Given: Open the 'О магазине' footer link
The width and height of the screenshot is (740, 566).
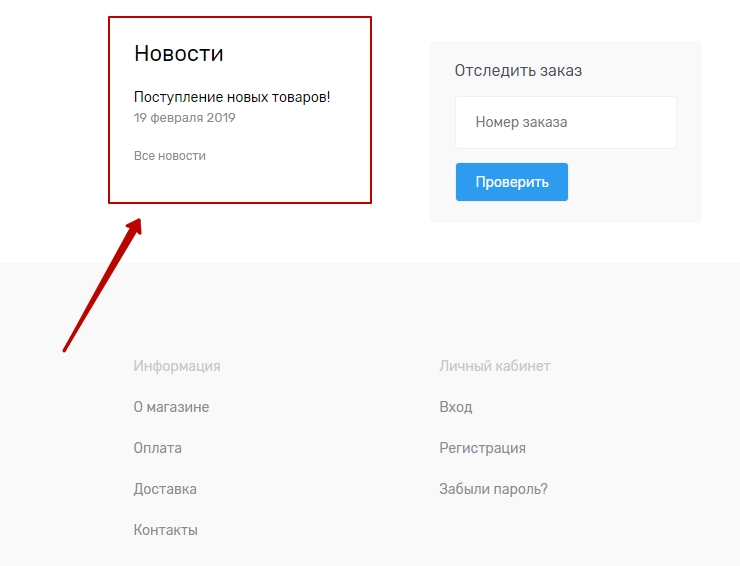Looking at the screenshot, I should 171,407.
